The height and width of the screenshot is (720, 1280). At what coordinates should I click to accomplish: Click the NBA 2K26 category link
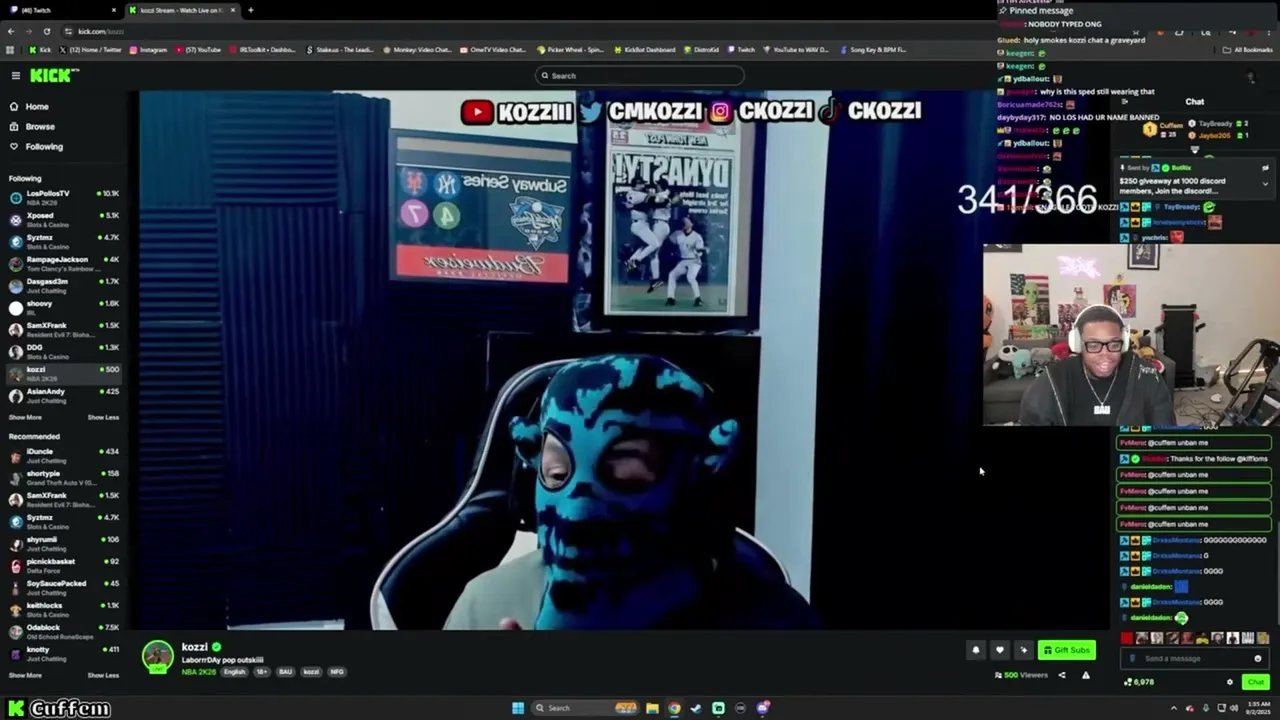198,672
